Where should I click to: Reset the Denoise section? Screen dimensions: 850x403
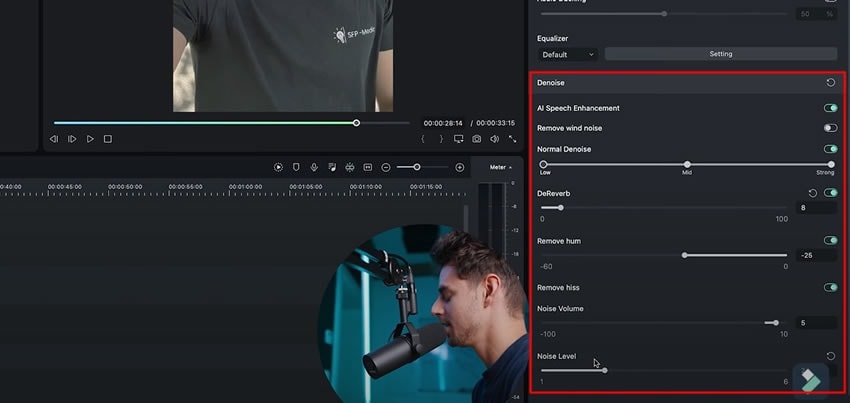[x=830, y=83]
